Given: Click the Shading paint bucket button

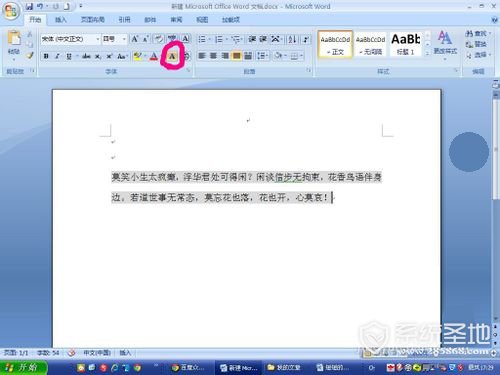Looking at the screenshot, I should tap(279, 56).
